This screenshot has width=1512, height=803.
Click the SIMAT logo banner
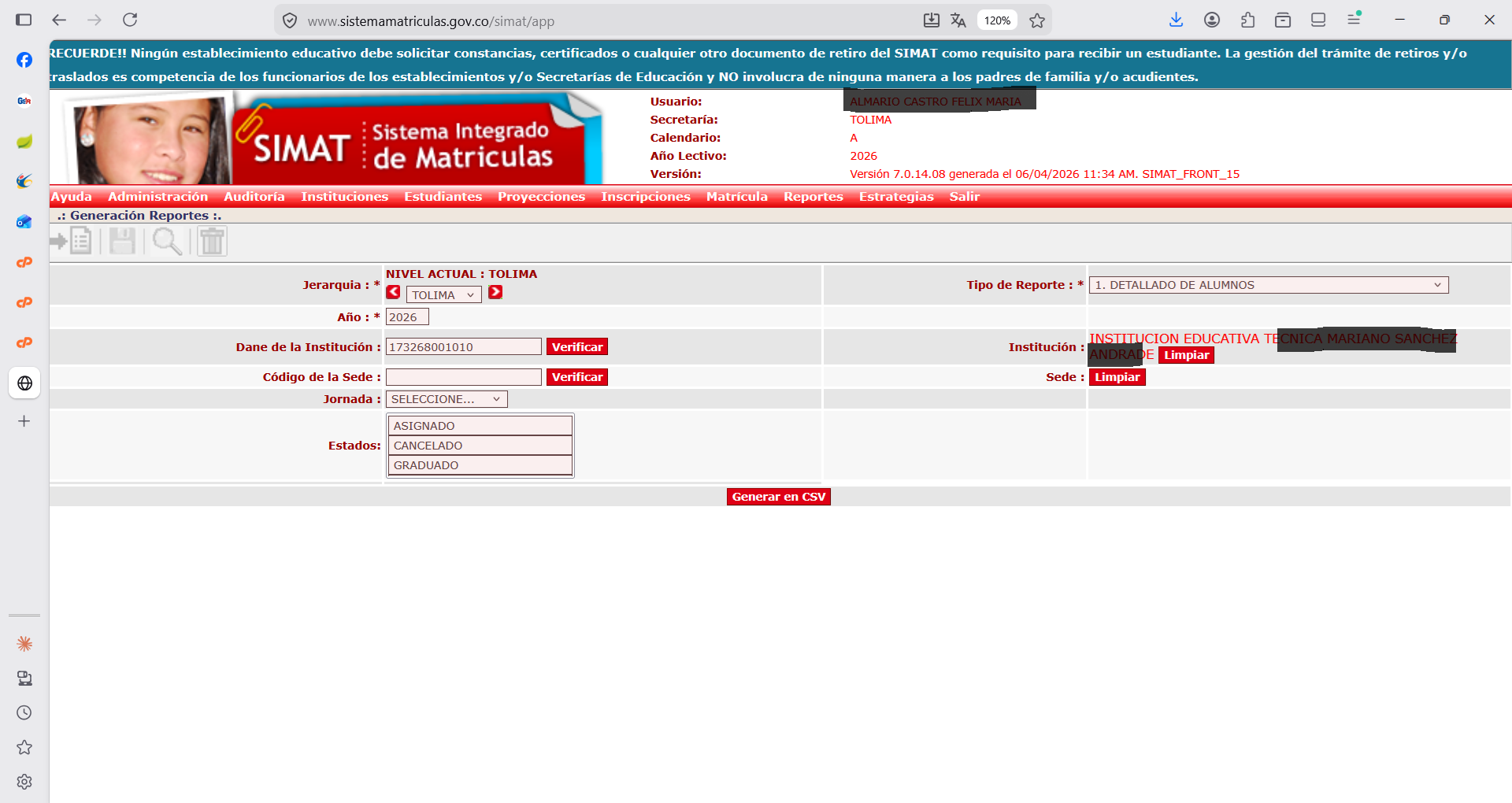tap(334, 138)
